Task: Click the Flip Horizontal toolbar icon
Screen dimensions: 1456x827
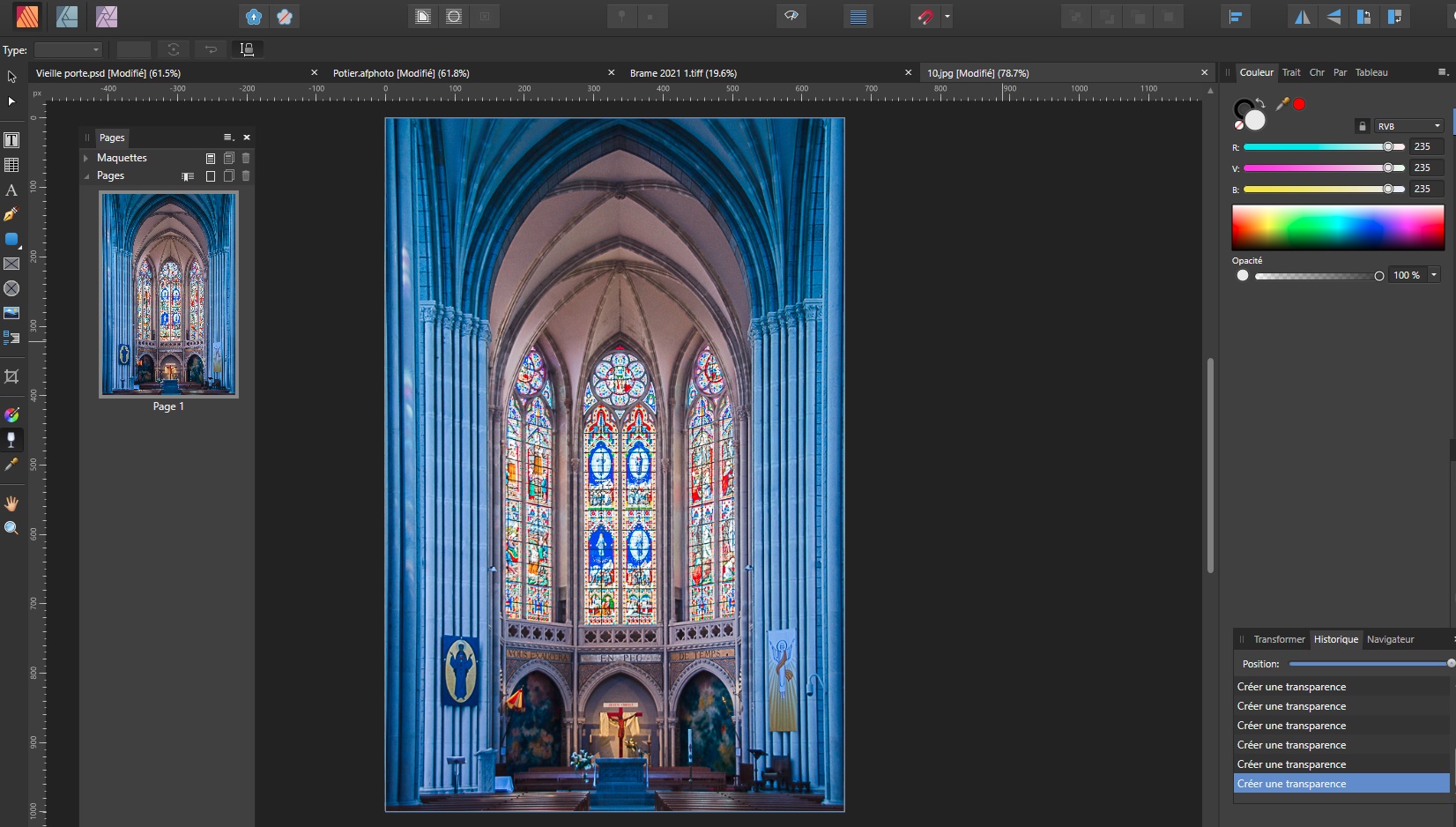Action: click(x=1302, y=17)
